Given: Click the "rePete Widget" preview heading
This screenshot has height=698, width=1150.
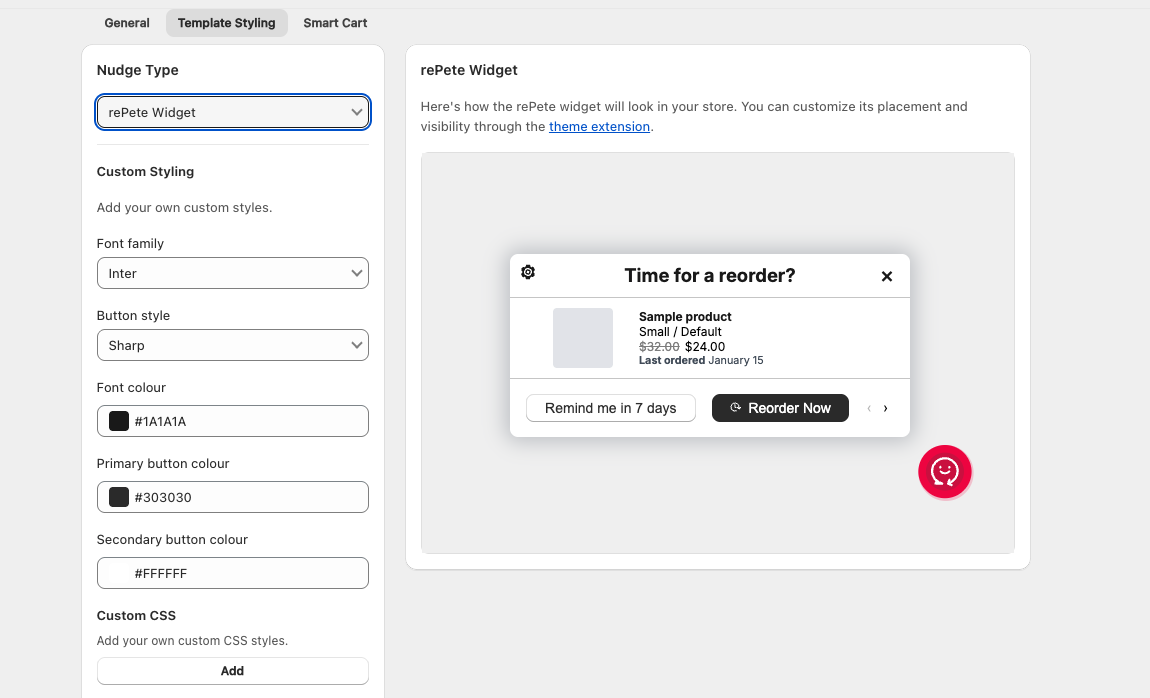Looking at the screenshot, I should point(469,70).
